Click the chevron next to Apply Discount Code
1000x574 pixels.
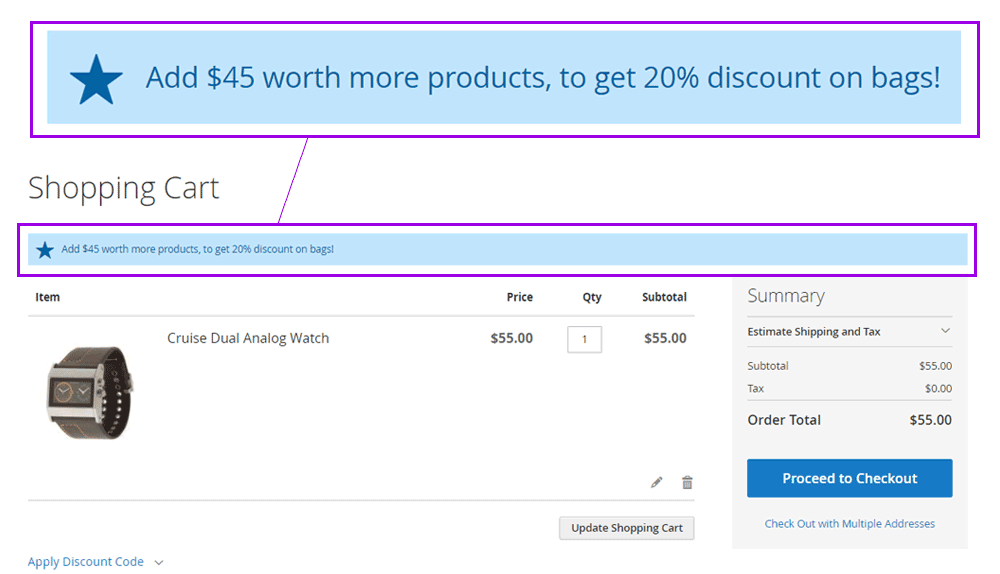158,563
